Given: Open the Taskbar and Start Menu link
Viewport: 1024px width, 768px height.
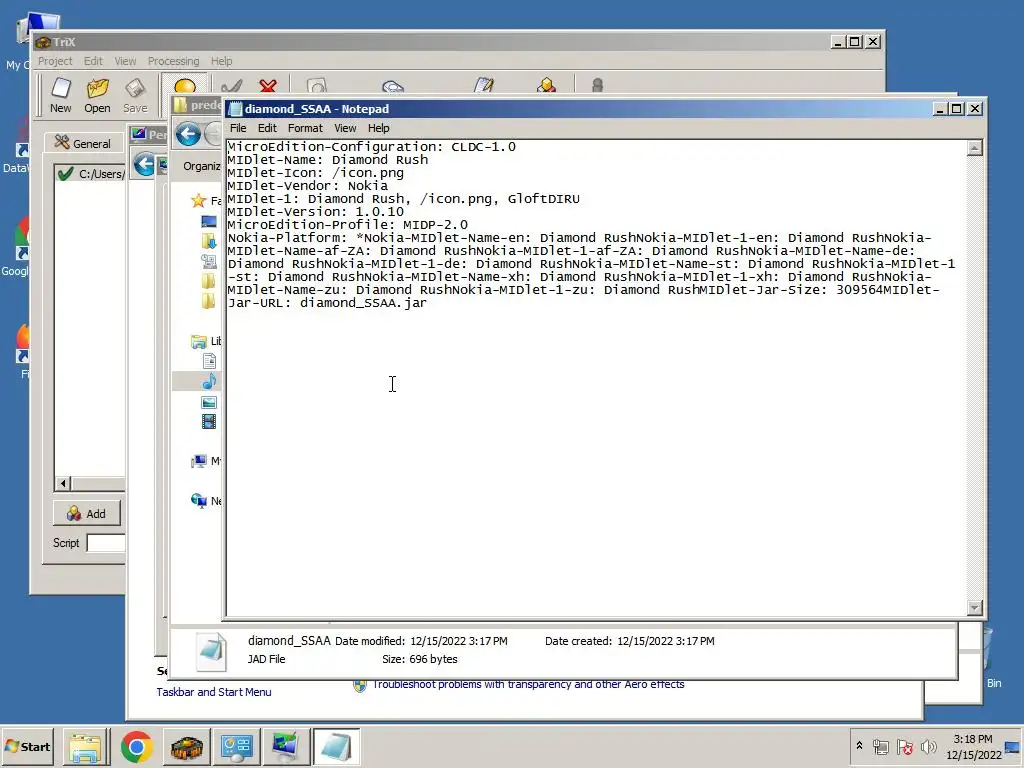Looking at the screenshot, I should pyautogui.click(x=214, y=692).
